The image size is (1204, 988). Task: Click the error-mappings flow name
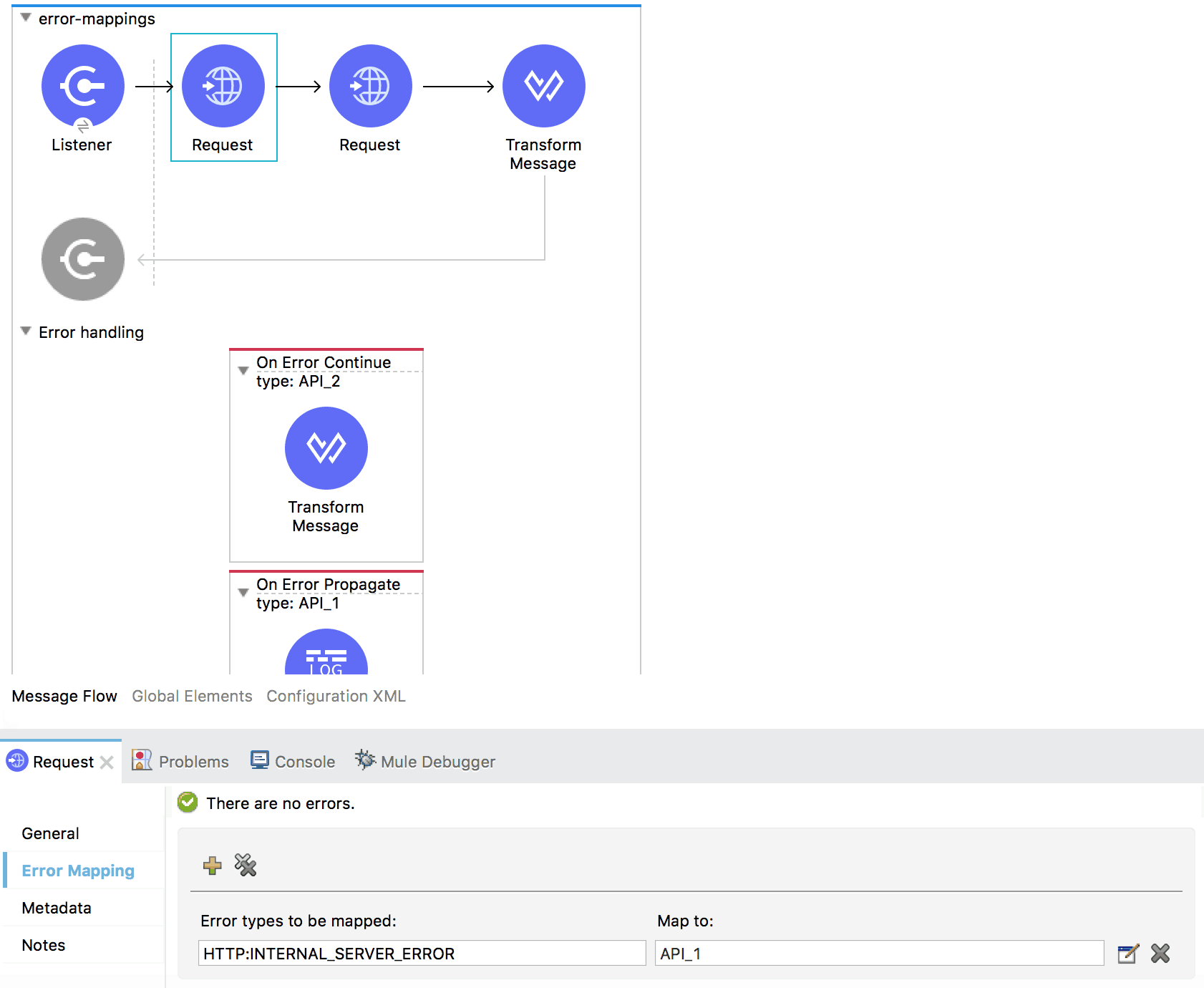97,19
